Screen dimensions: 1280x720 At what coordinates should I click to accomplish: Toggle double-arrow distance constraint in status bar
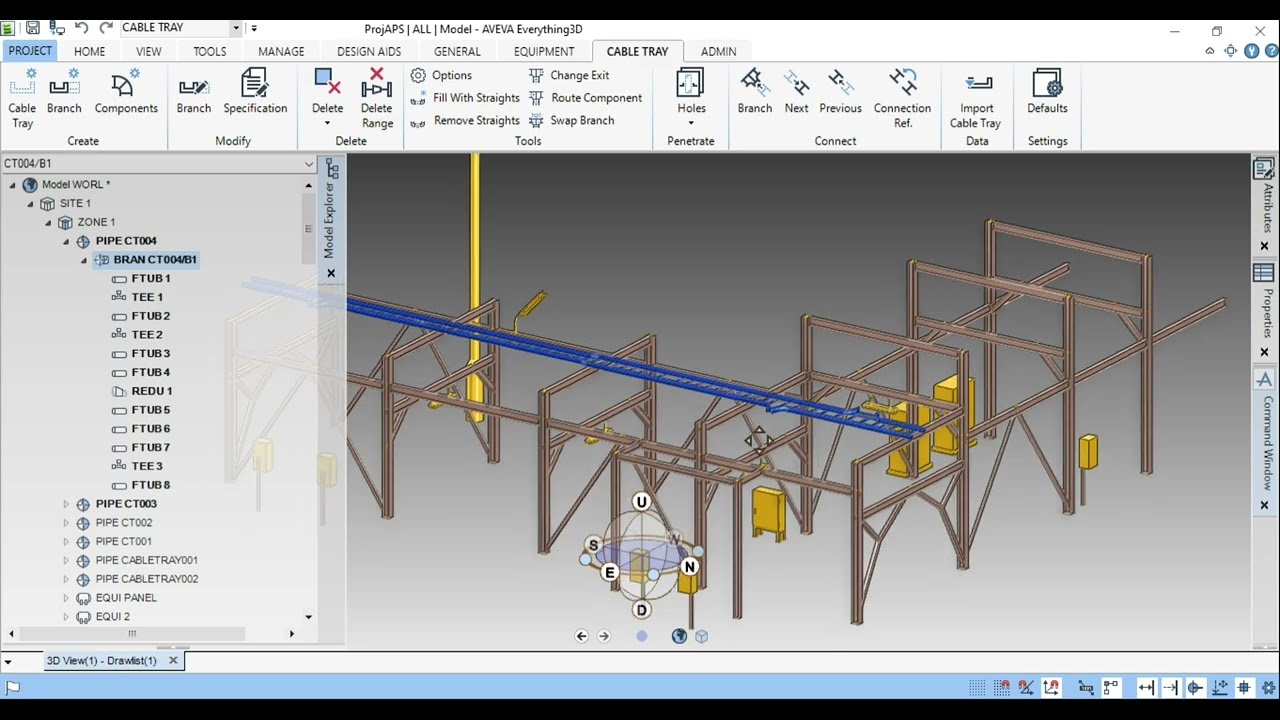tap(1146, 687)
